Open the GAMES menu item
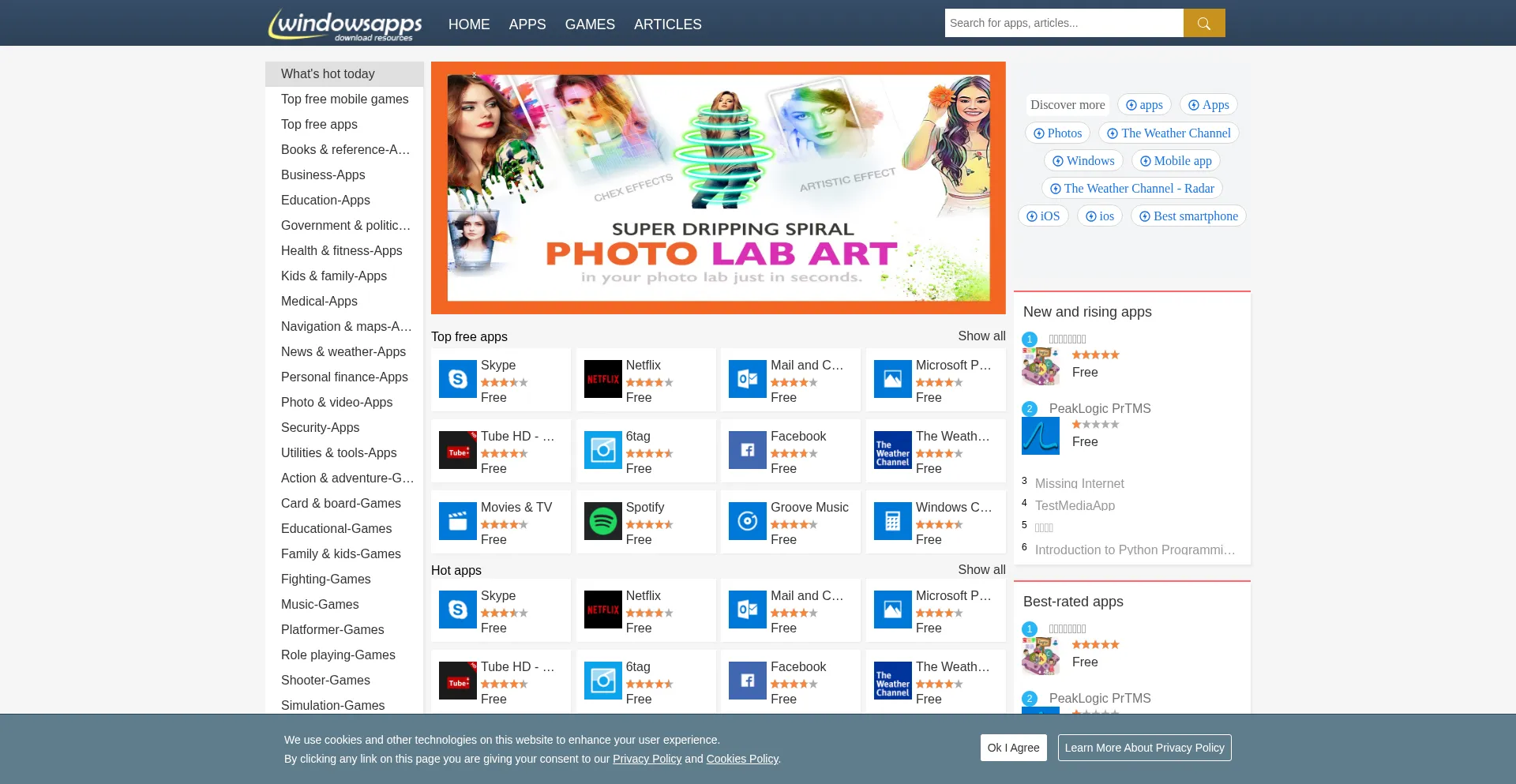The width and height of the screenshot is (1516, 784). pyautogui.click(x=589, y=24)
